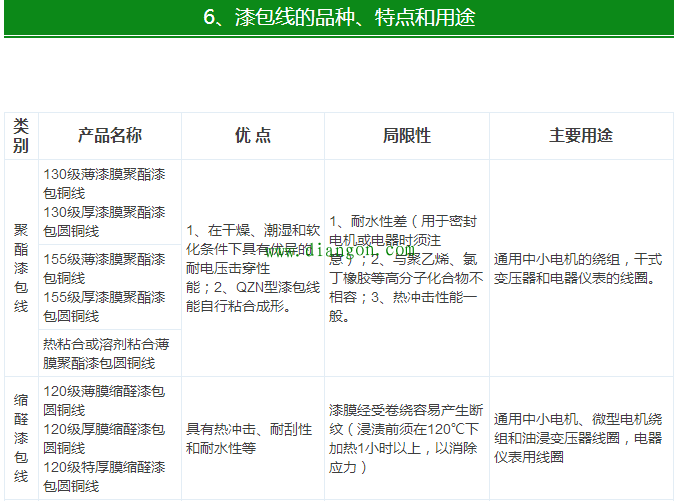The image size is (679, 501).
Task: Click the 缩醛漆包线 category cell
Action: 21,438
